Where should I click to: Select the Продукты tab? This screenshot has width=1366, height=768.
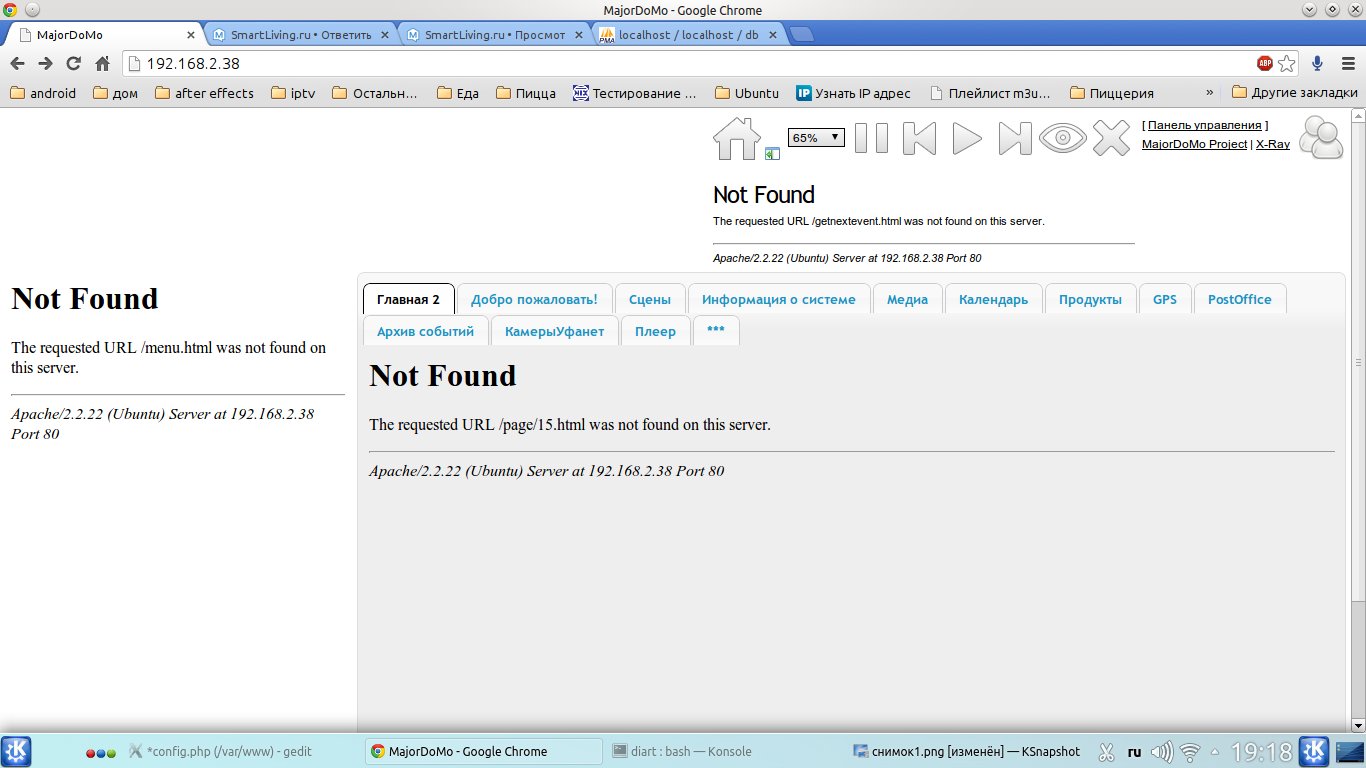[x=1090, y=299]
